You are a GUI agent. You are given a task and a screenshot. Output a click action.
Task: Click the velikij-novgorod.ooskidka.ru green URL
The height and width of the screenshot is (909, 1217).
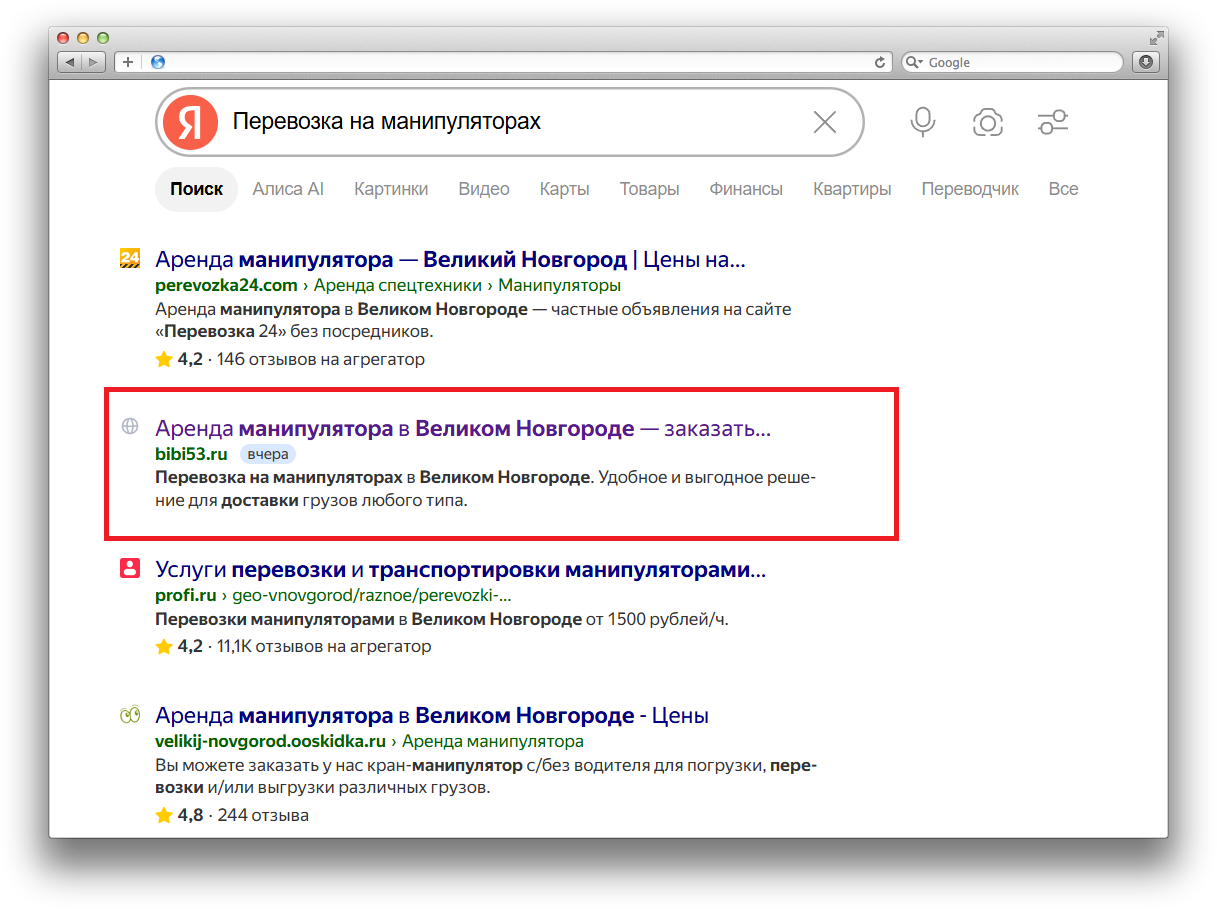pyautogui.click(x=270, y=741)
